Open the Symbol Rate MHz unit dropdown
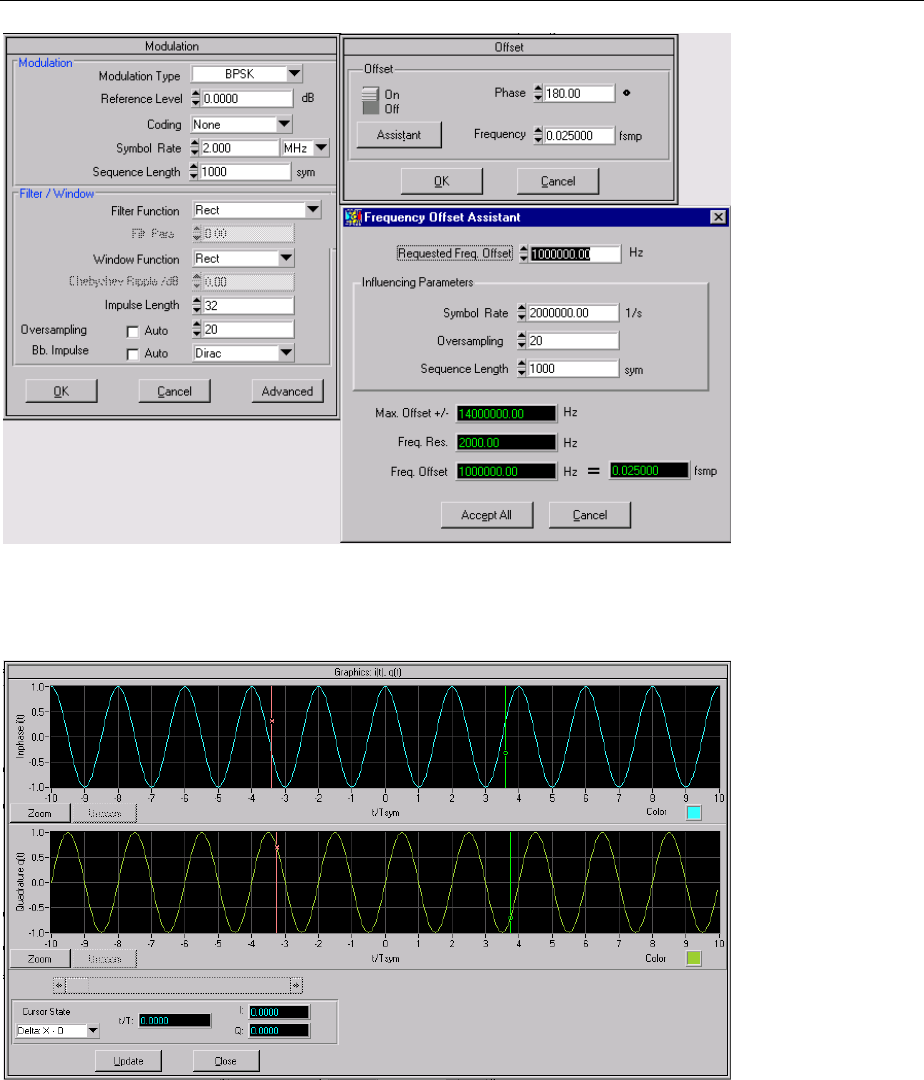Image resolution: width=924 pixels, height=1080 pixels. pyautogui.click(x=322, y=147)
